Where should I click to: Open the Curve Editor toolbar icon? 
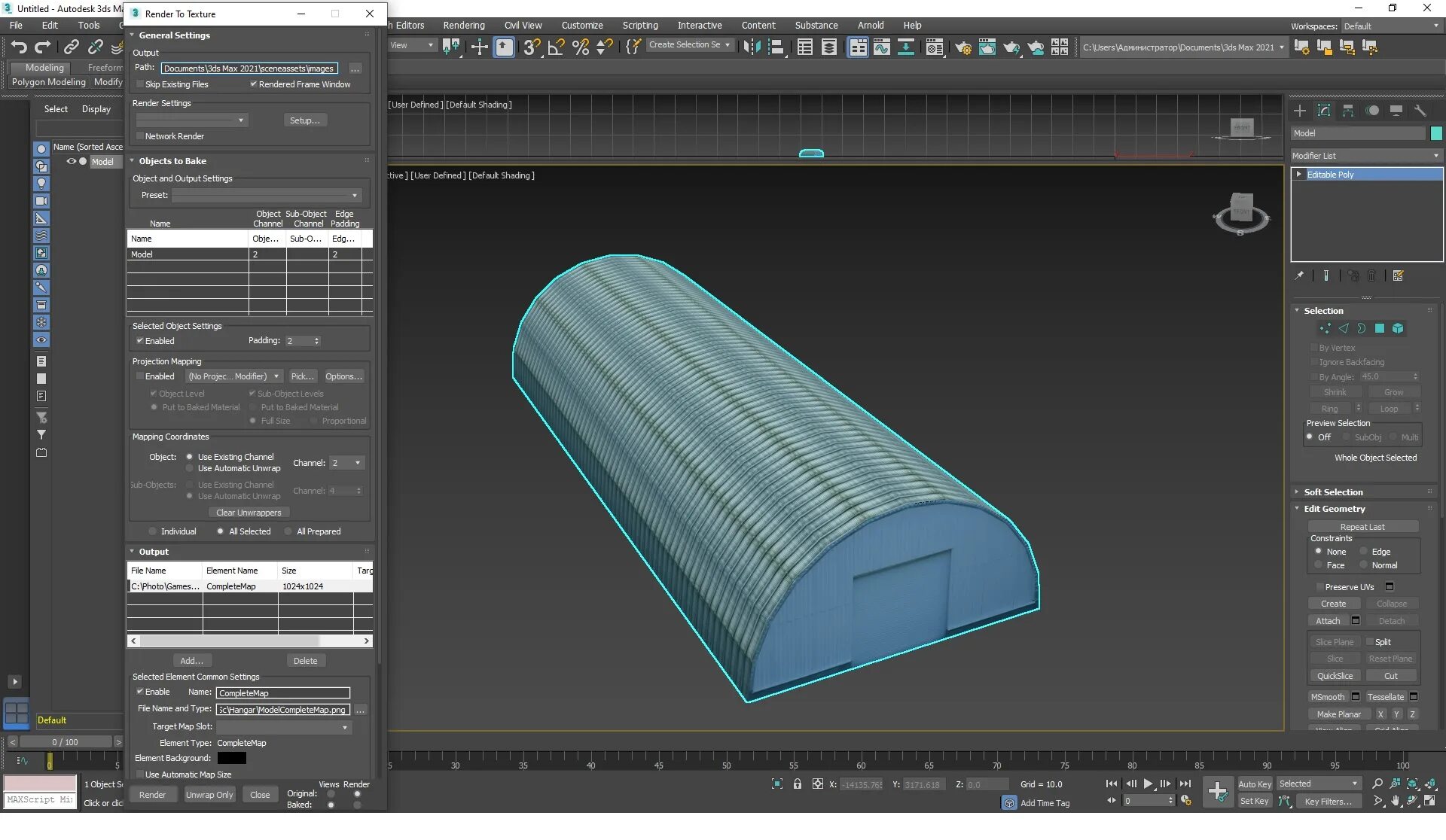[x=881, y=47]
